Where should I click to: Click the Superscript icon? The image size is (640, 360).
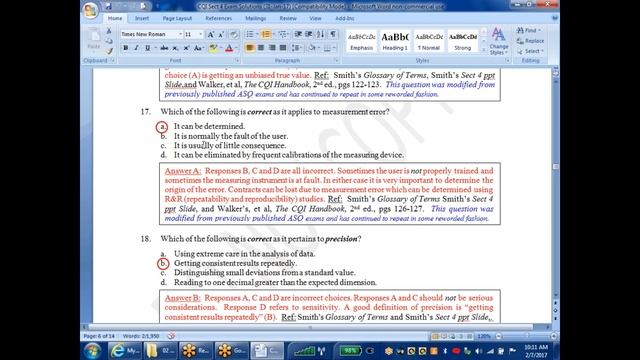pyautogui.click(x=186, y=48)
